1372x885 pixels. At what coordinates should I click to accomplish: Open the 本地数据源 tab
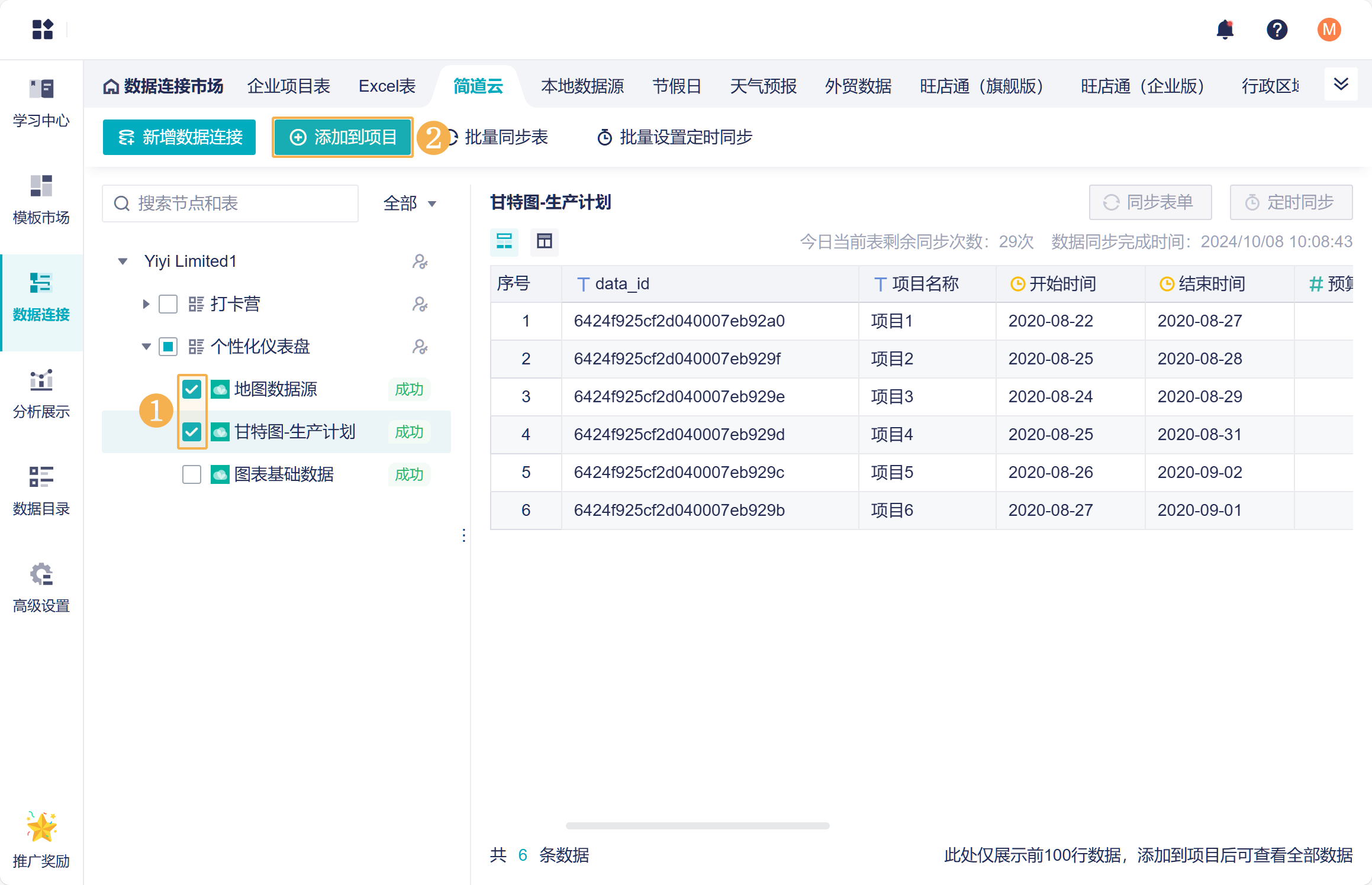coord(582,86)
